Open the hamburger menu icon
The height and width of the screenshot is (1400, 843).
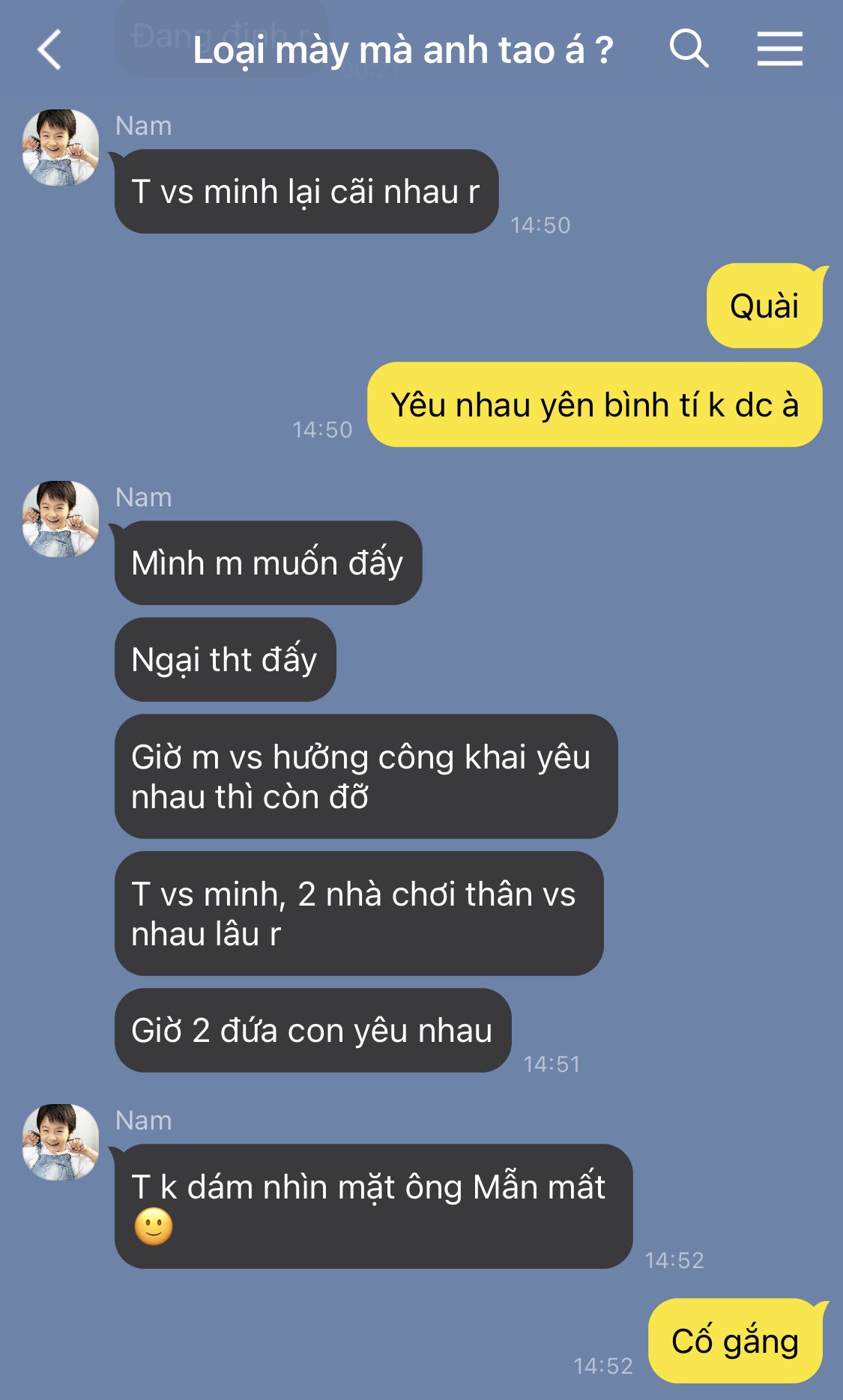coord(779,49)
